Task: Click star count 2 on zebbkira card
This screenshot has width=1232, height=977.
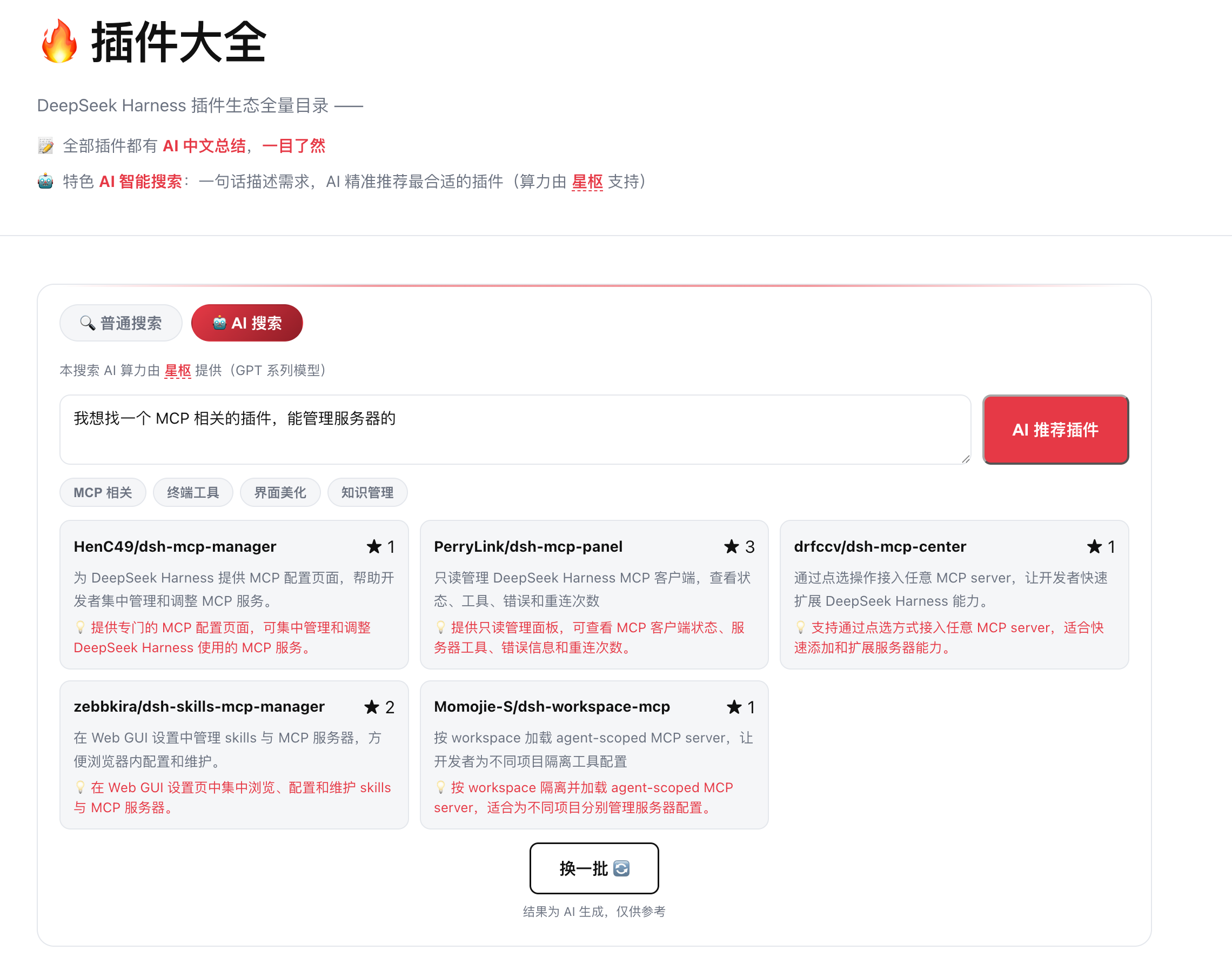Action: (x=390, y=707)
